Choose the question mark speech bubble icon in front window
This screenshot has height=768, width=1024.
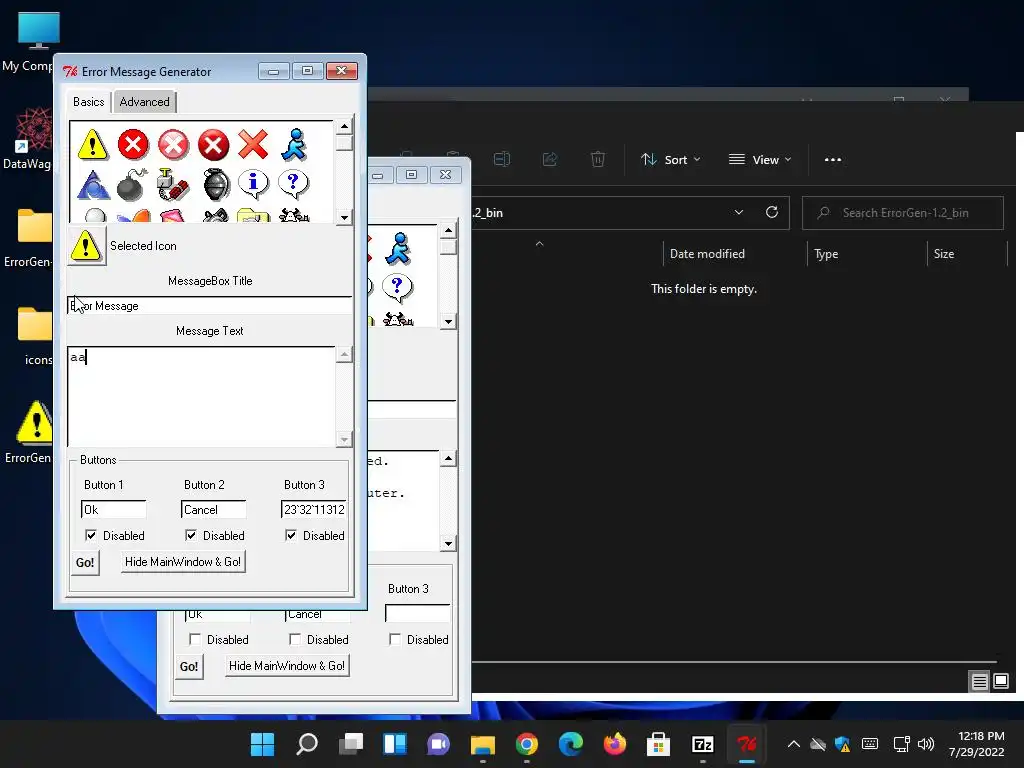click(293, 184)
